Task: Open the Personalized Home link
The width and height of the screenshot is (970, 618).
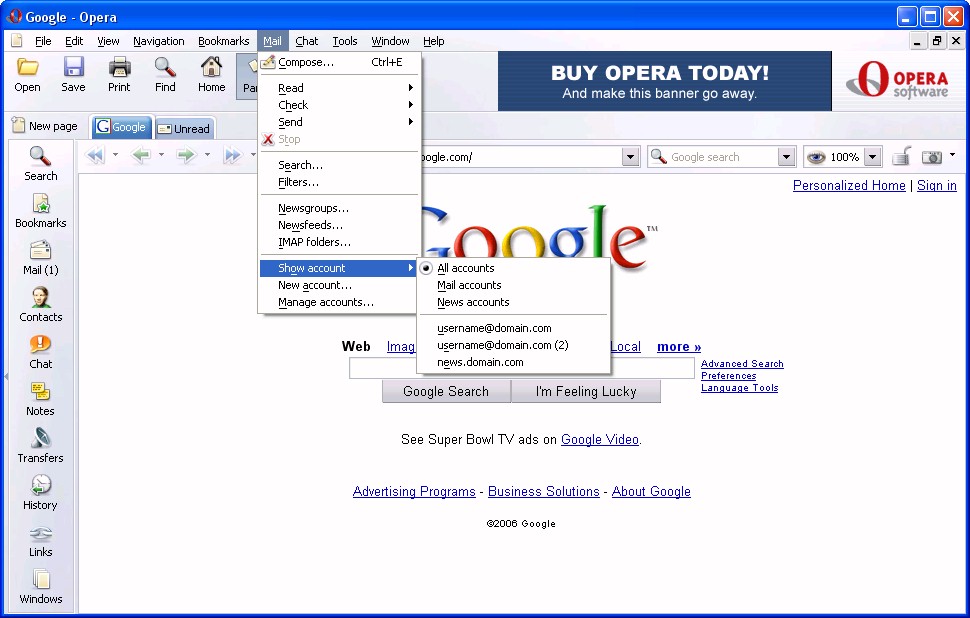Action: 849,186
